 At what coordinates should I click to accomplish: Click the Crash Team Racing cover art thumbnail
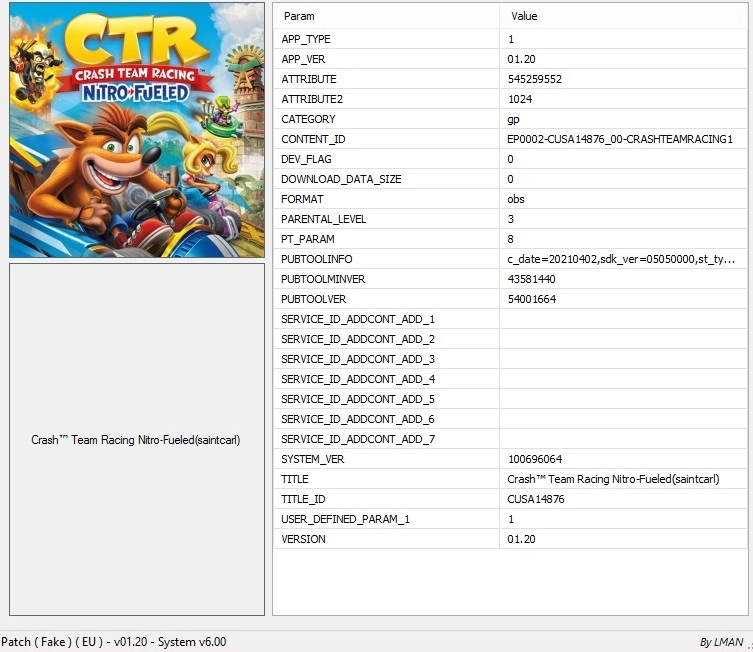tap(137, 130)
